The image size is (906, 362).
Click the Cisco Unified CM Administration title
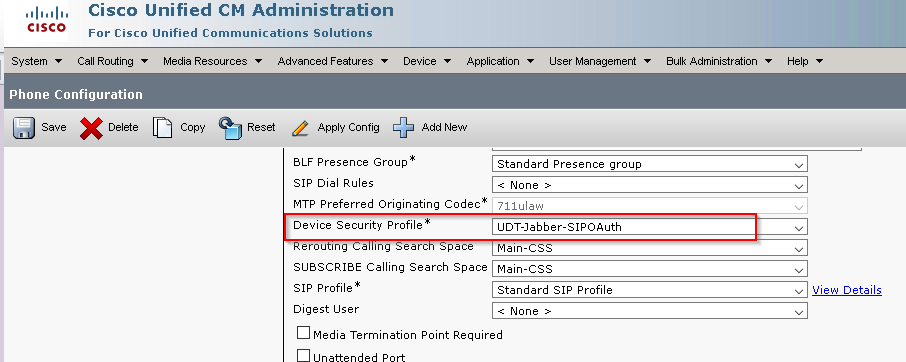click(241, 10)
